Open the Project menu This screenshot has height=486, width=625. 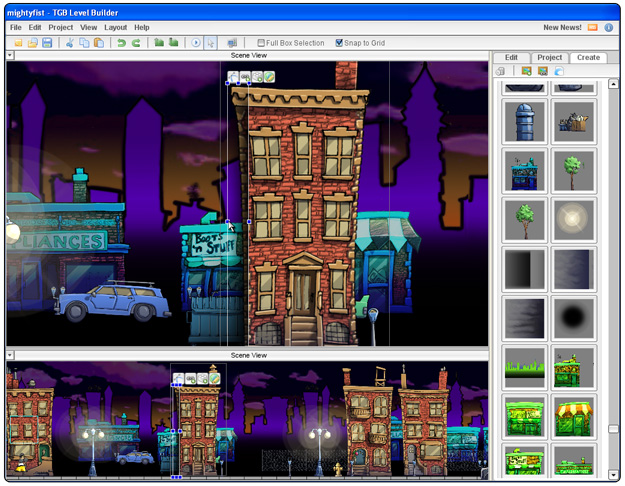(61, 27)
